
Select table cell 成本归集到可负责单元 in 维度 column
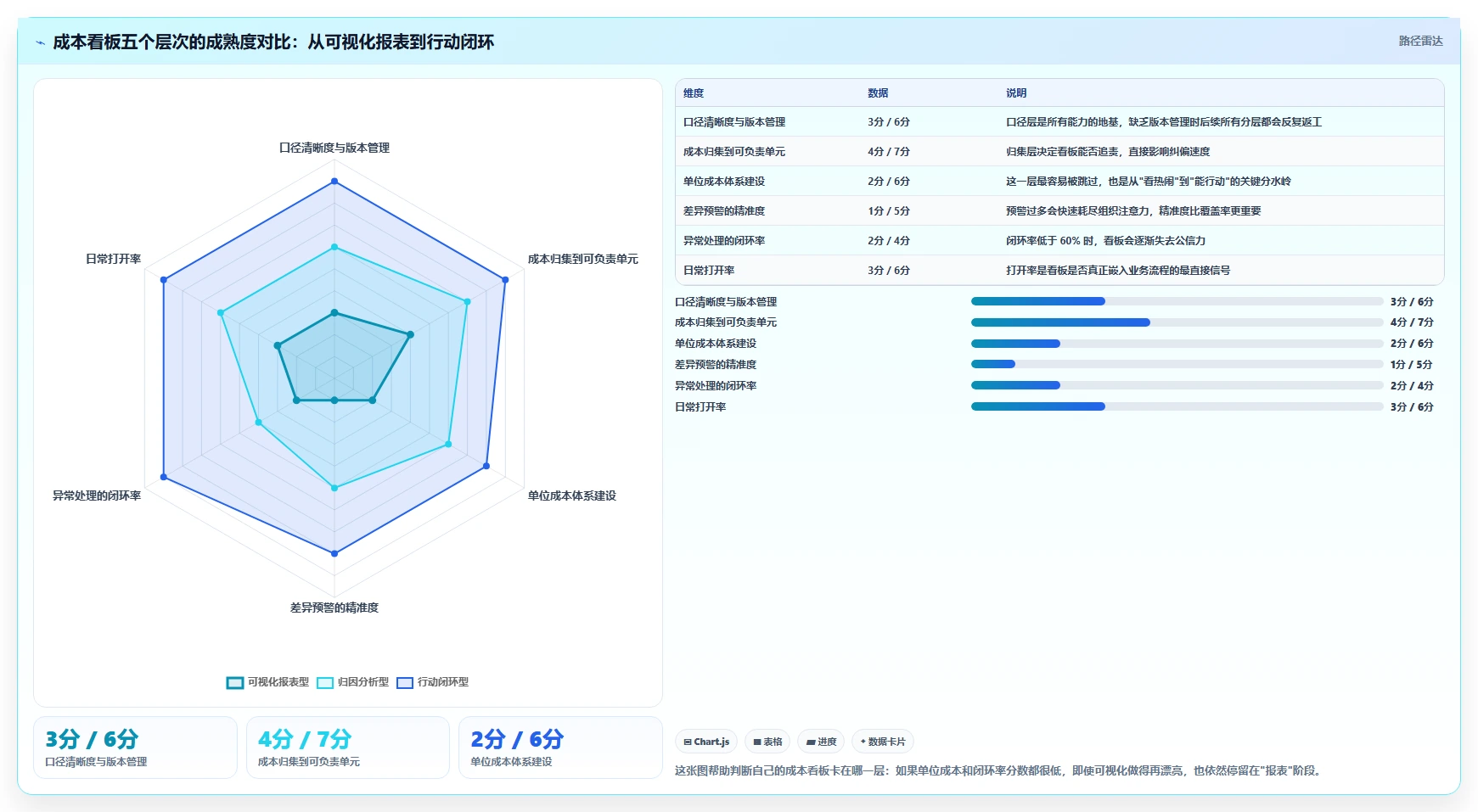click(734, 152)
